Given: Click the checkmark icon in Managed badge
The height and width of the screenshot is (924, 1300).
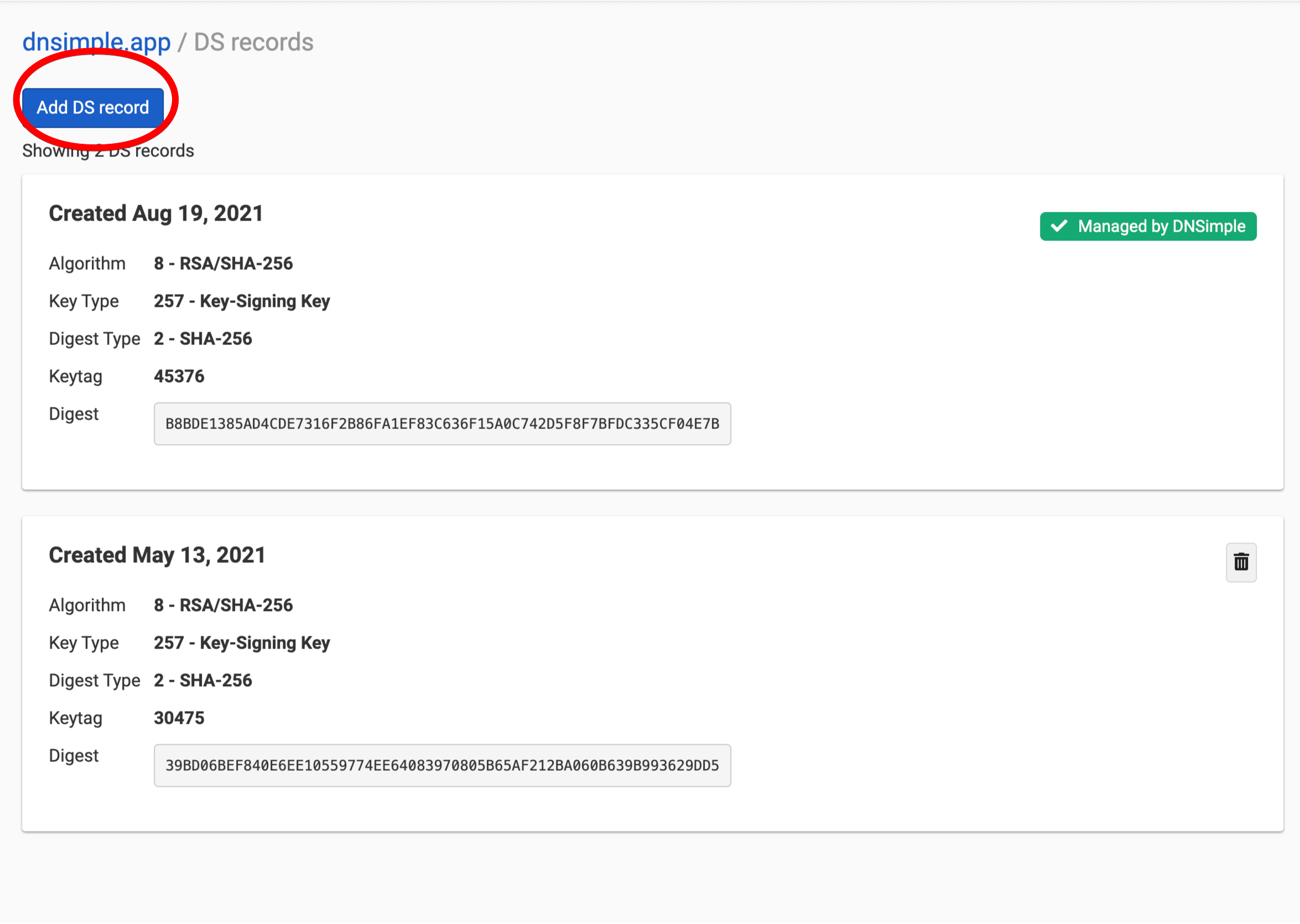Looking at the screenshot, I should (1059, 227).
